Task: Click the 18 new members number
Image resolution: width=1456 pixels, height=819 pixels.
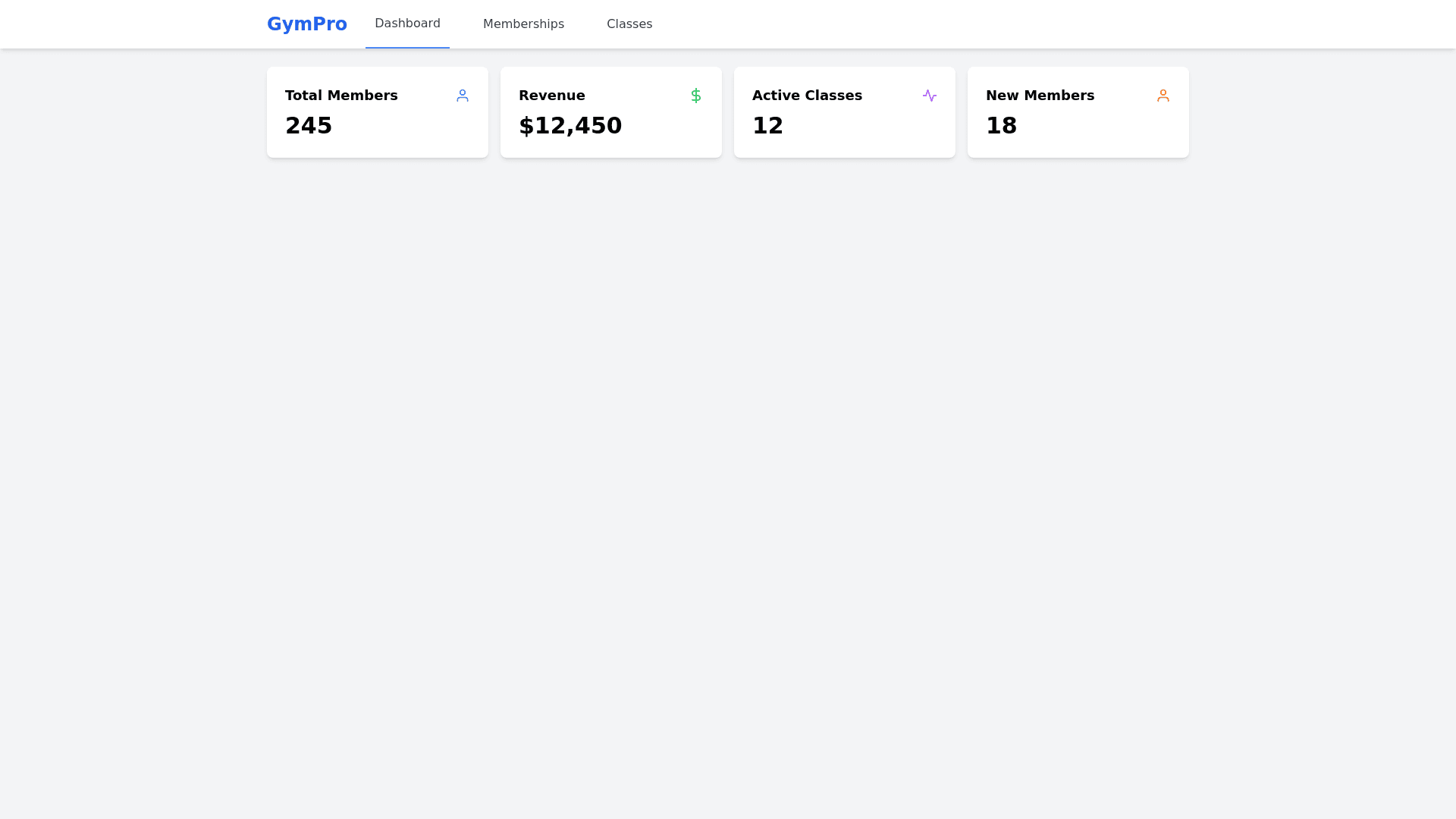Action: [1001, 126]
